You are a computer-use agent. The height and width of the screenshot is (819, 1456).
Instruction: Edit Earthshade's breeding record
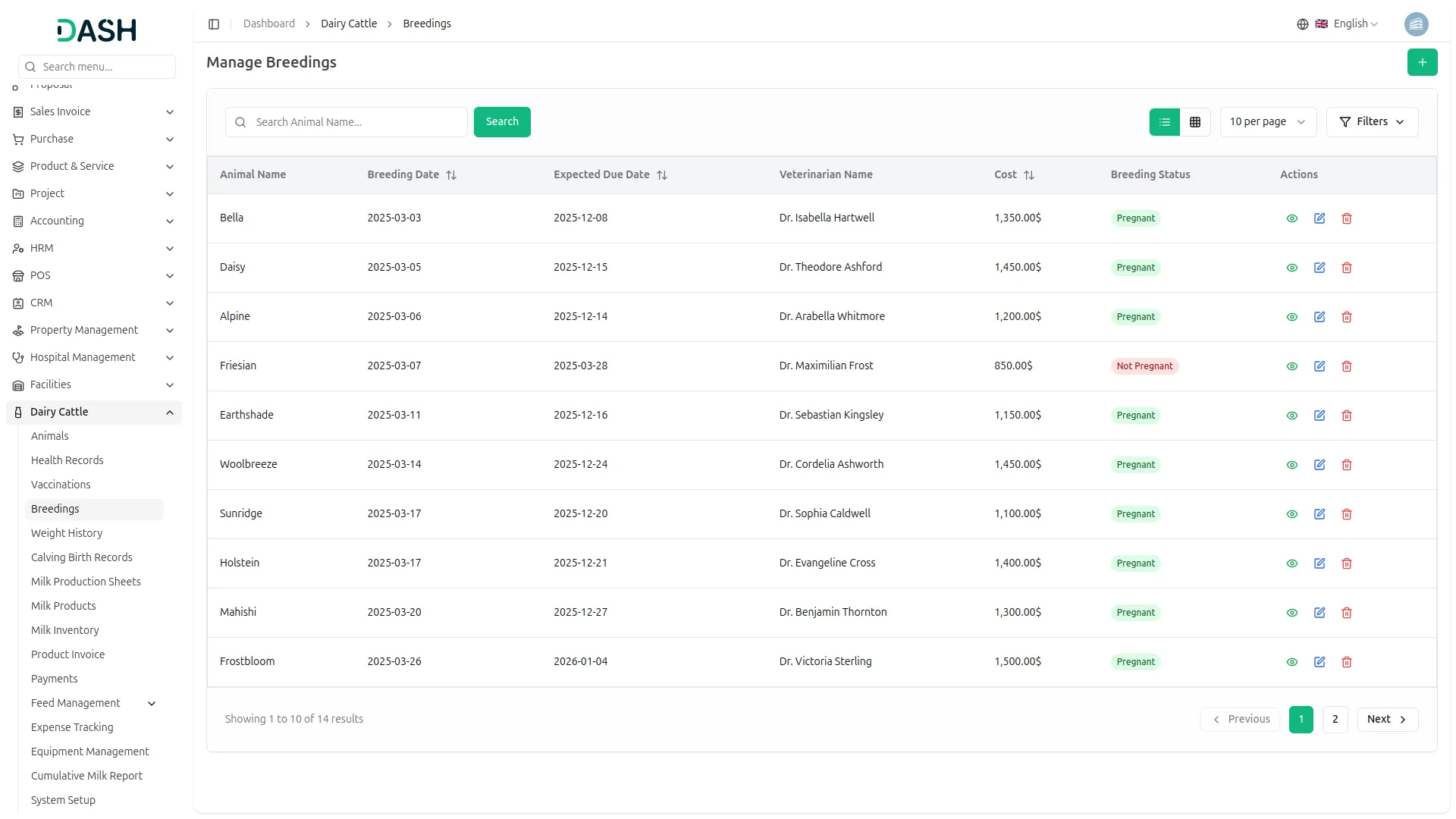click(x=1319, y=416)
